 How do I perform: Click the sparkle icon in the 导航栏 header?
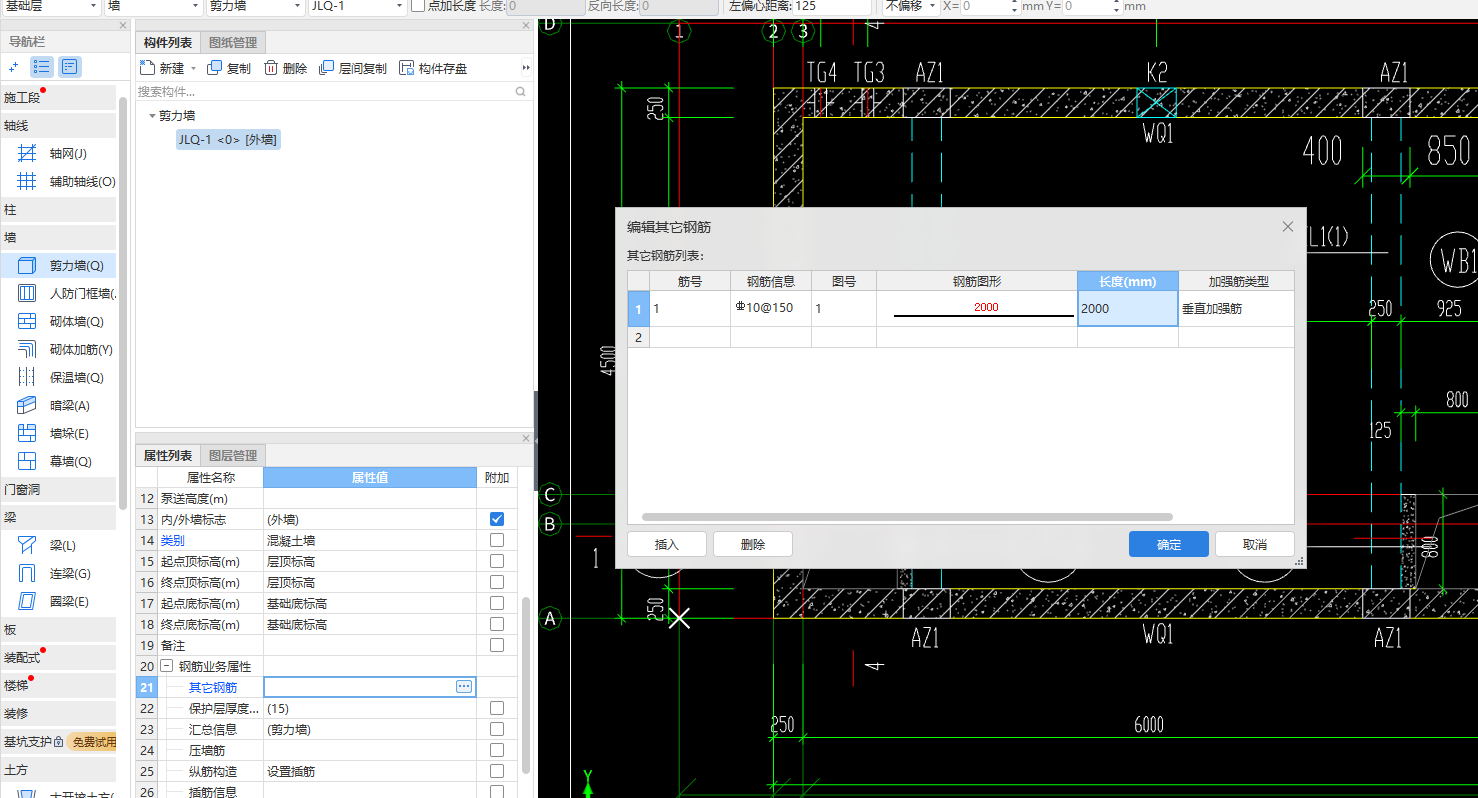[13, 68]
